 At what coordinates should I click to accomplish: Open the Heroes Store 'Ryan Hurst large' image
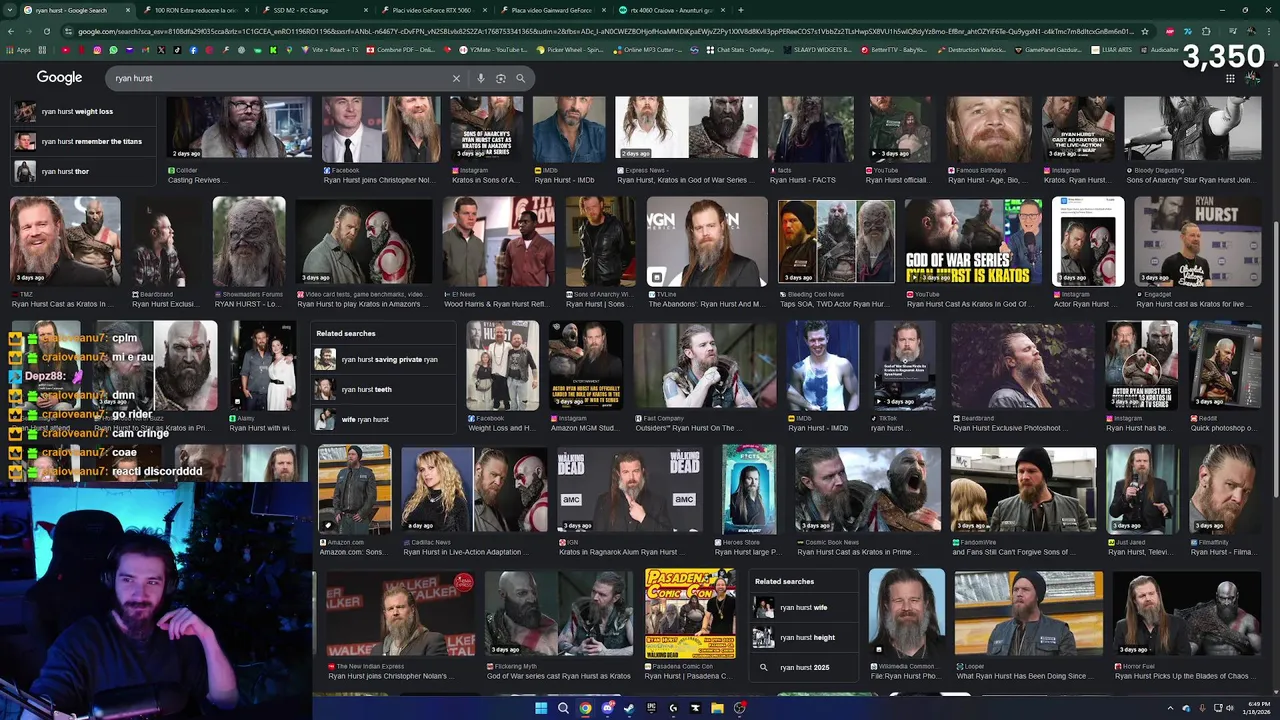tap(749, 489)
